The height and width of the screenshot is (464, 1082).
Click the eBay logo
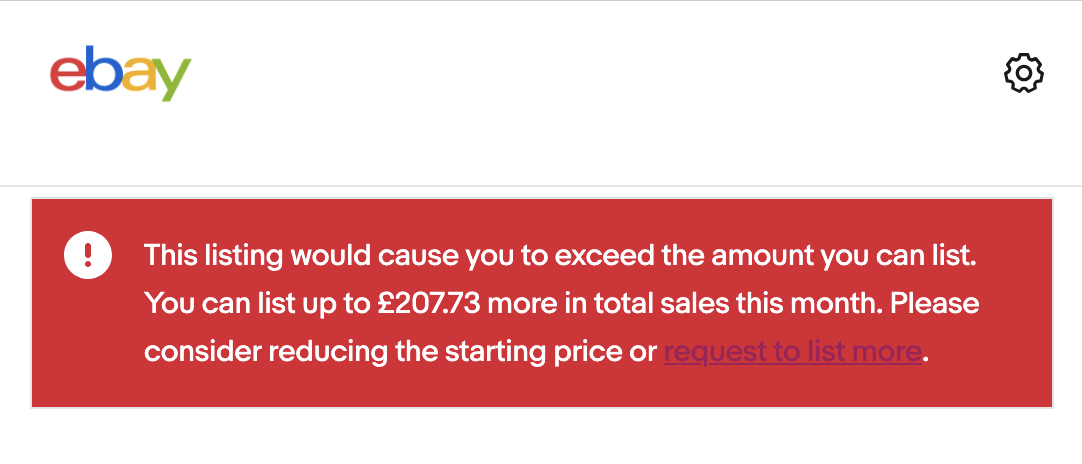(120, 74)
